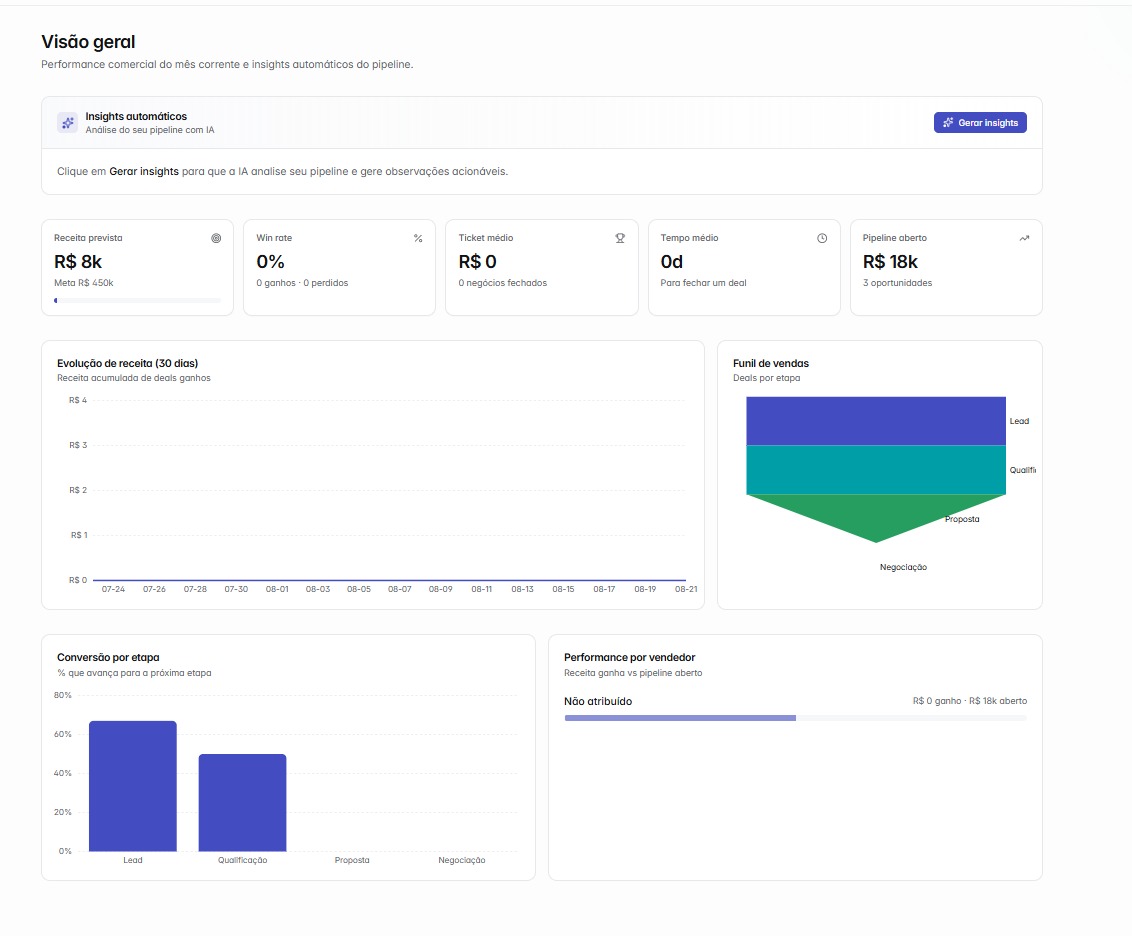Click the clock icon on Tempo médio card
The width and height of the screenshot is (1132, 936).
point(822,238)
